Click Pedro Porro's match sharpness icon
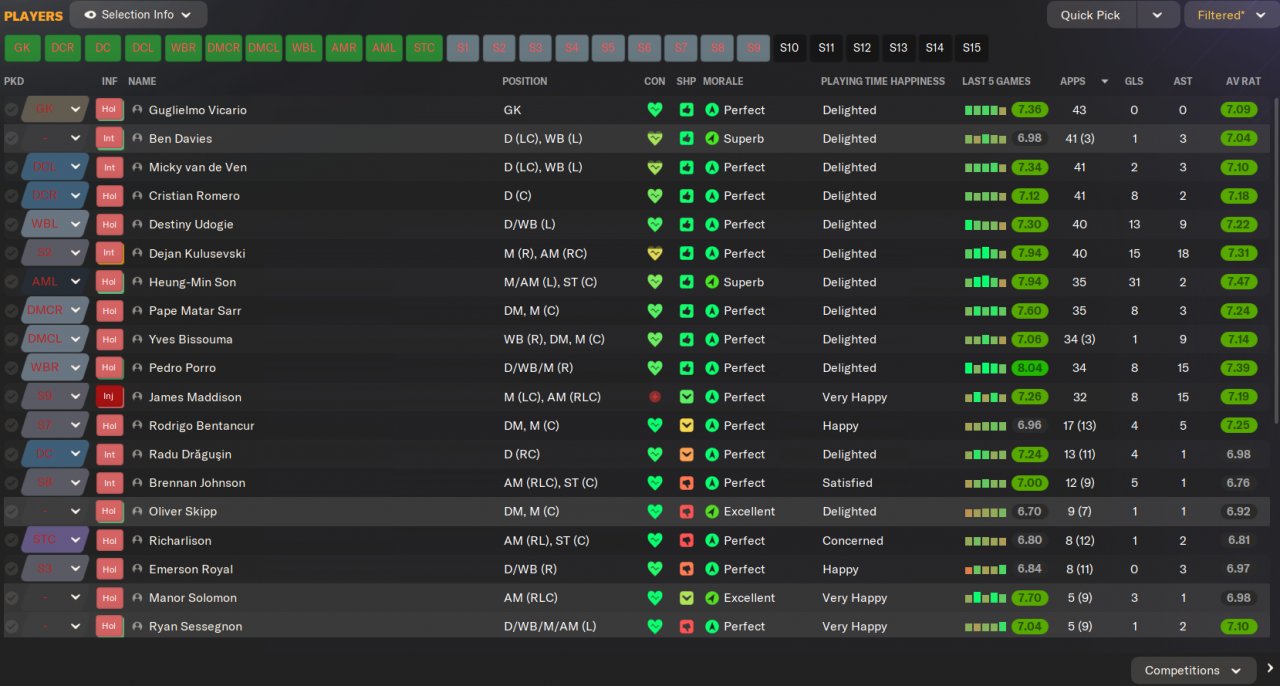 pyautogui.click(x=686, y=368)
